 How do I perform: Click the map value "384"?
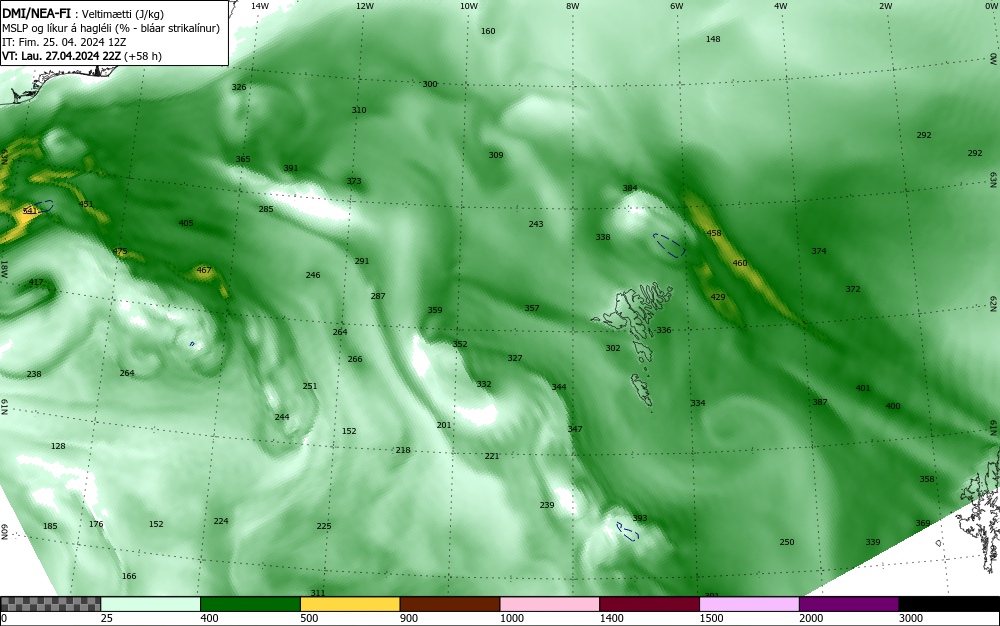click(630, 188)
